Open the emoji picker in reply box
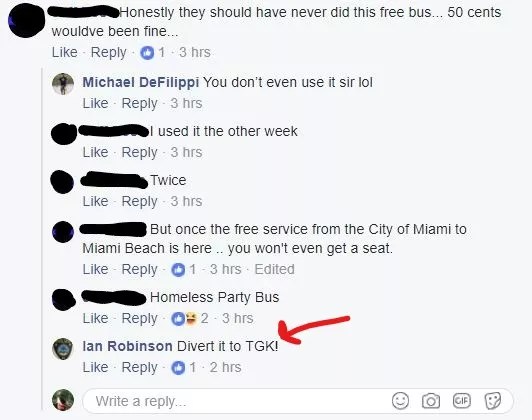Viewport: 532px width, 420px height. click(400, 401)
